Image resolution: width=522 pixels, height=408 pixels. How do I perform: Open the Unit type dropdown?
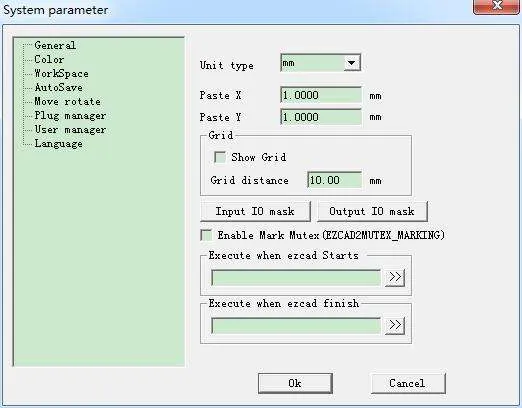[x=352, y=63]
